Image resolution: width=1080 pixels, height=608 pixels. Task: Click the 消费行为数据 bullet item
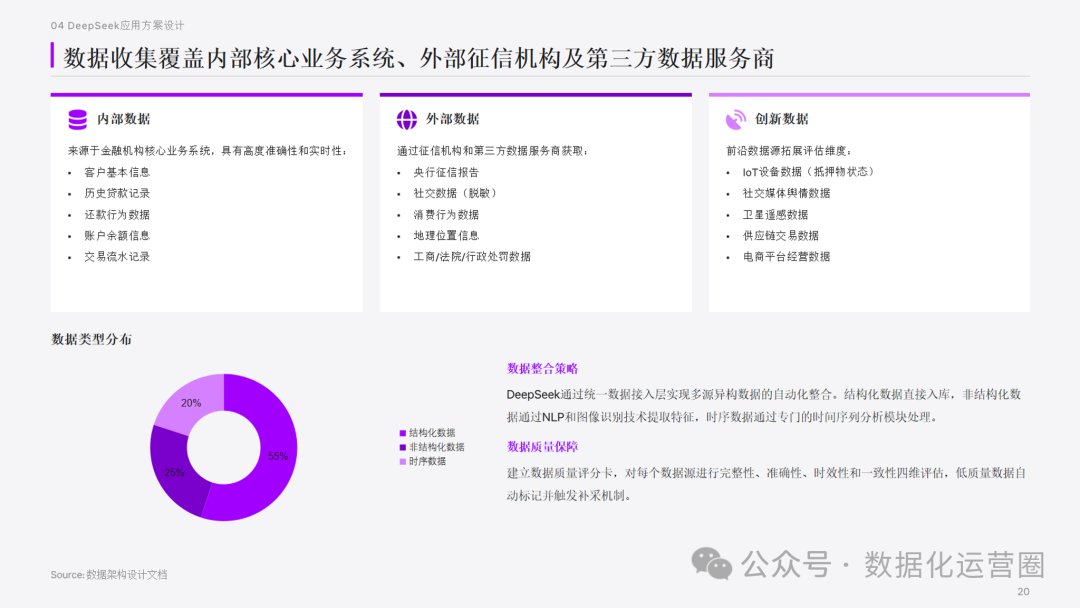446,215
